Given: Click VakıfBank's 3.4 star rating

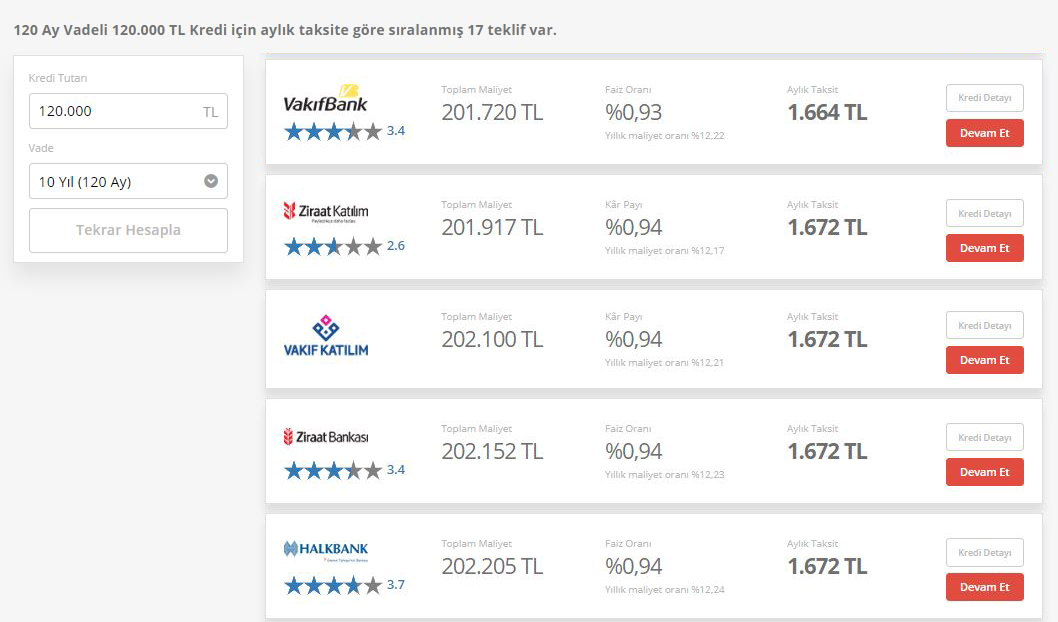Looking at the screenshot, I should click(x=344, y=131).
